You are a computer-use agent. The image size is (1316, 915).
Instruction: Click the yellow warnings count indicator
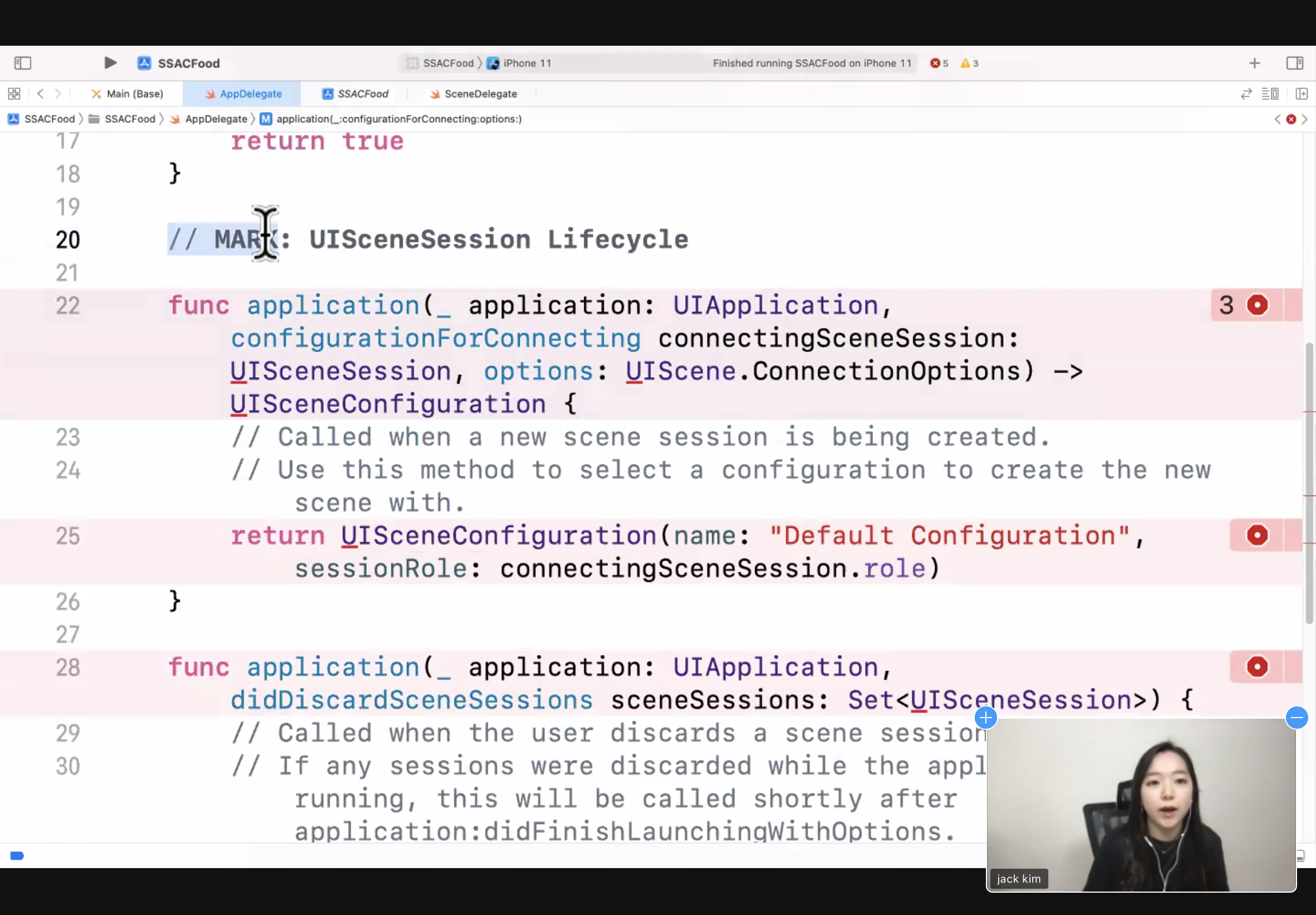pyautogui.click(x=969, y=63)
